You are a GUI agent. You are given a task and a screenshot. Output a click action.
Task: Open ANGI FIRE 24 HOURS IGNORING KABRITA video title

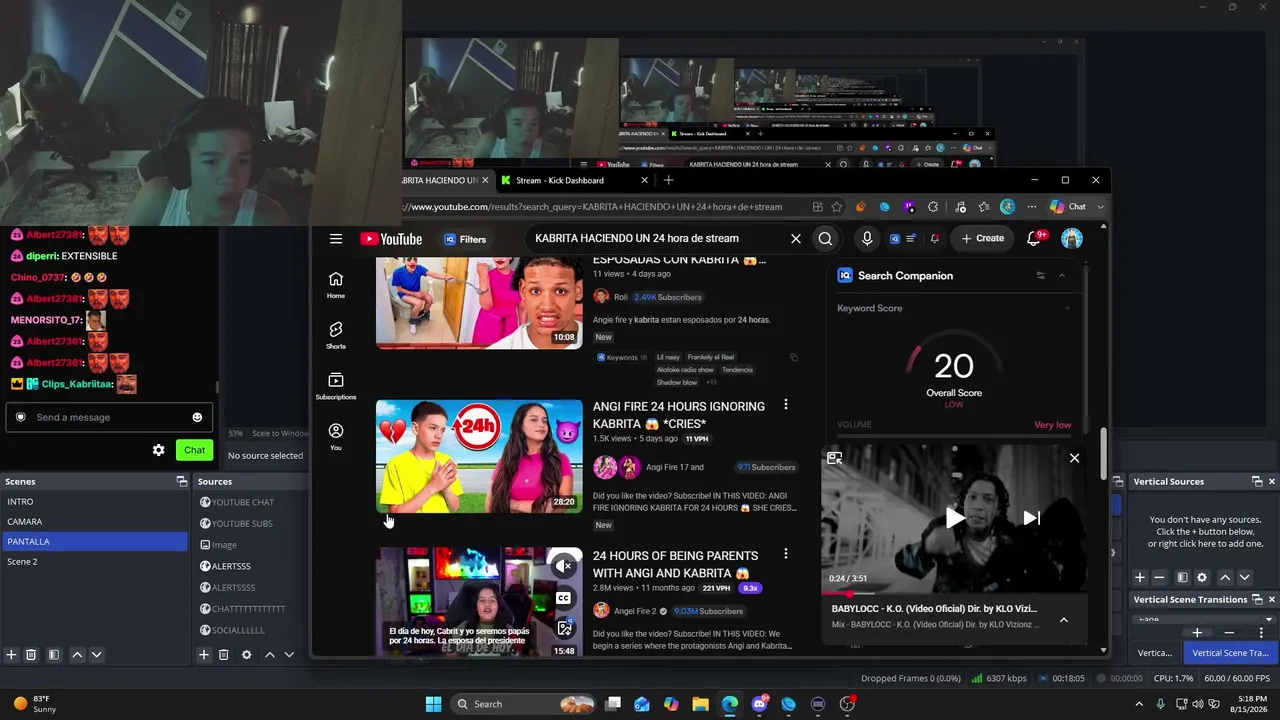click(679, 415)
